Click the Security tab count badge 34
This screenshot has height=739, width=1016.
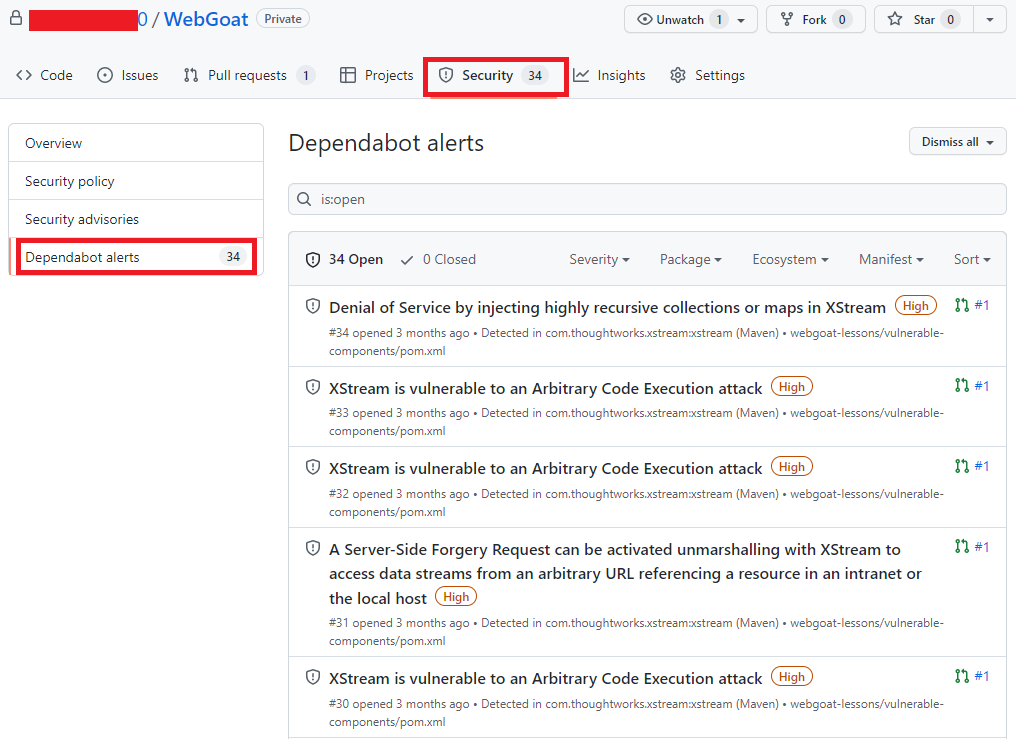point(535,75)
